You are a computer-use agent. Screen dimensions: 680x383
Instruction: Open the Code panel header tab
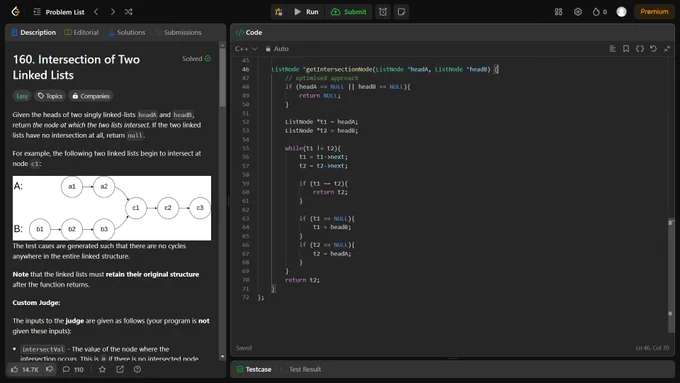pyautogui.click(x=249, y=33)
